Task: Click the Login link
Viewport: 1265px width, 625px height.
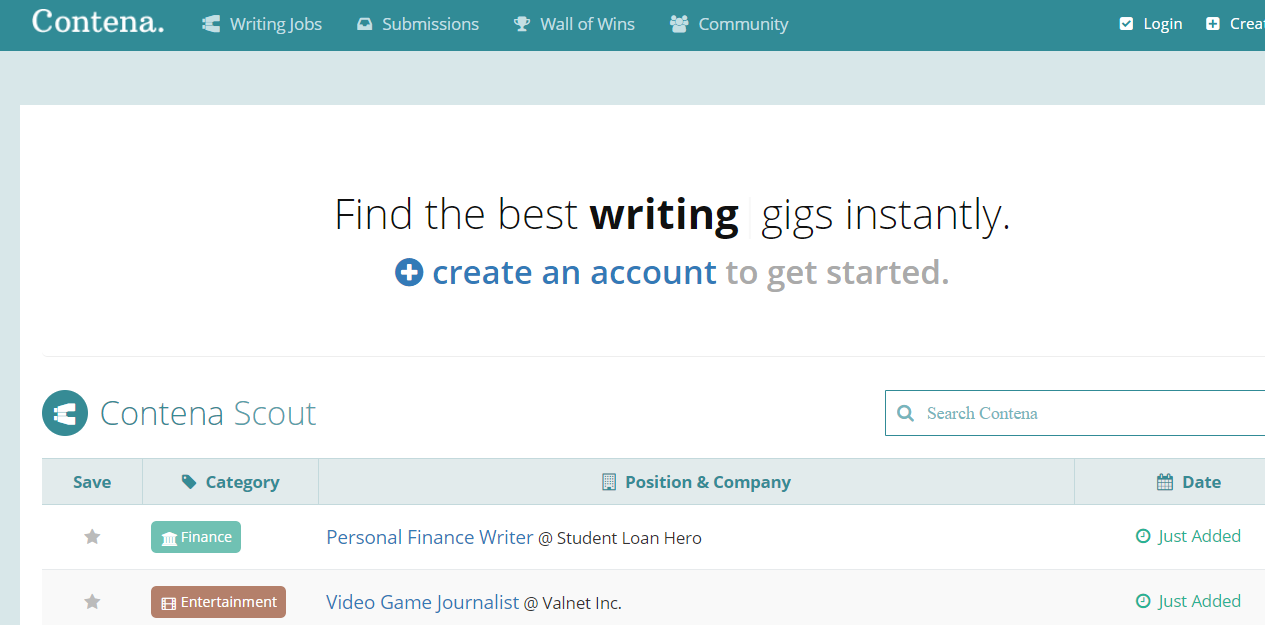Action: tap(1151, 24)
